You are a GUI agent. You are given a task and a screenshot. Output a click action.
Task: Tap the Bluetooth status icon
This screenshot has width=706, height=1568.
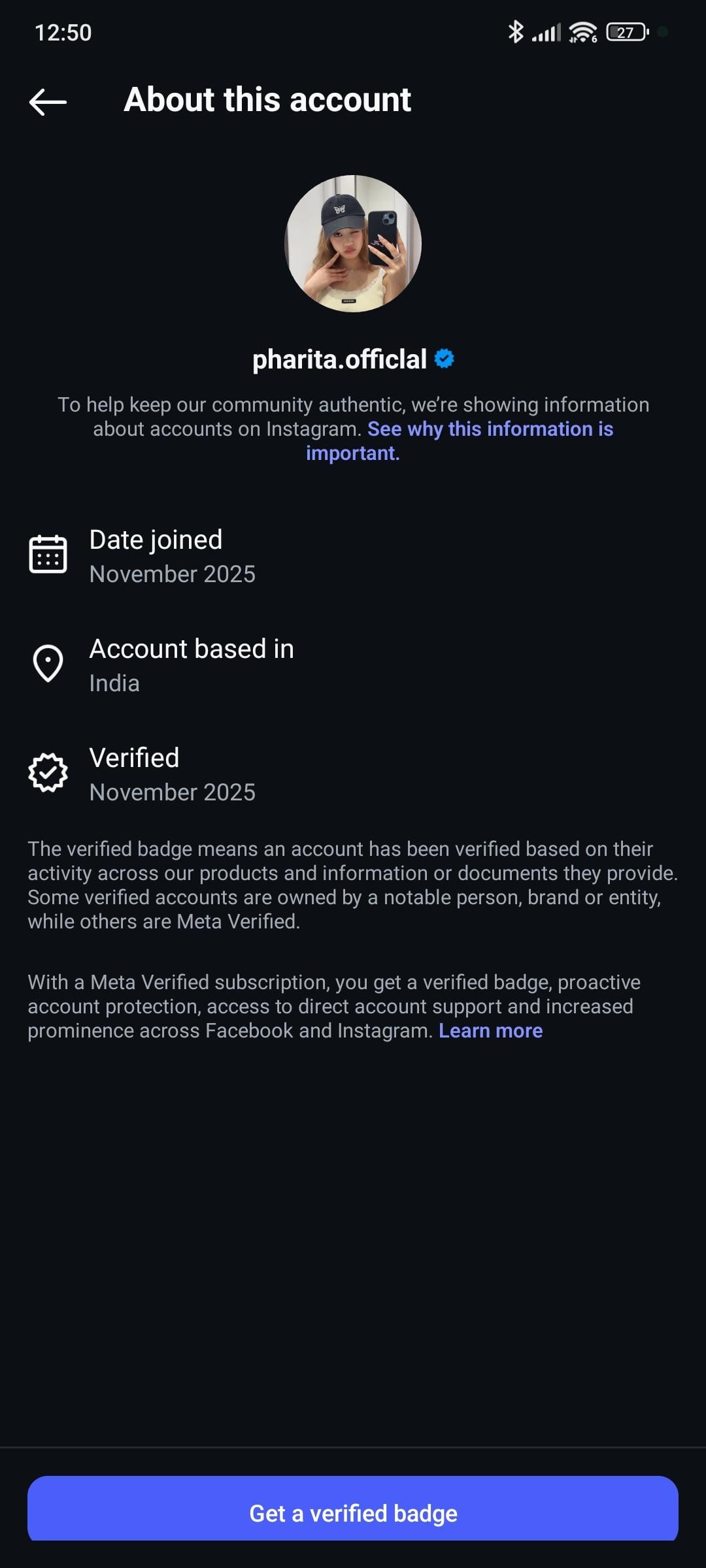516,31
